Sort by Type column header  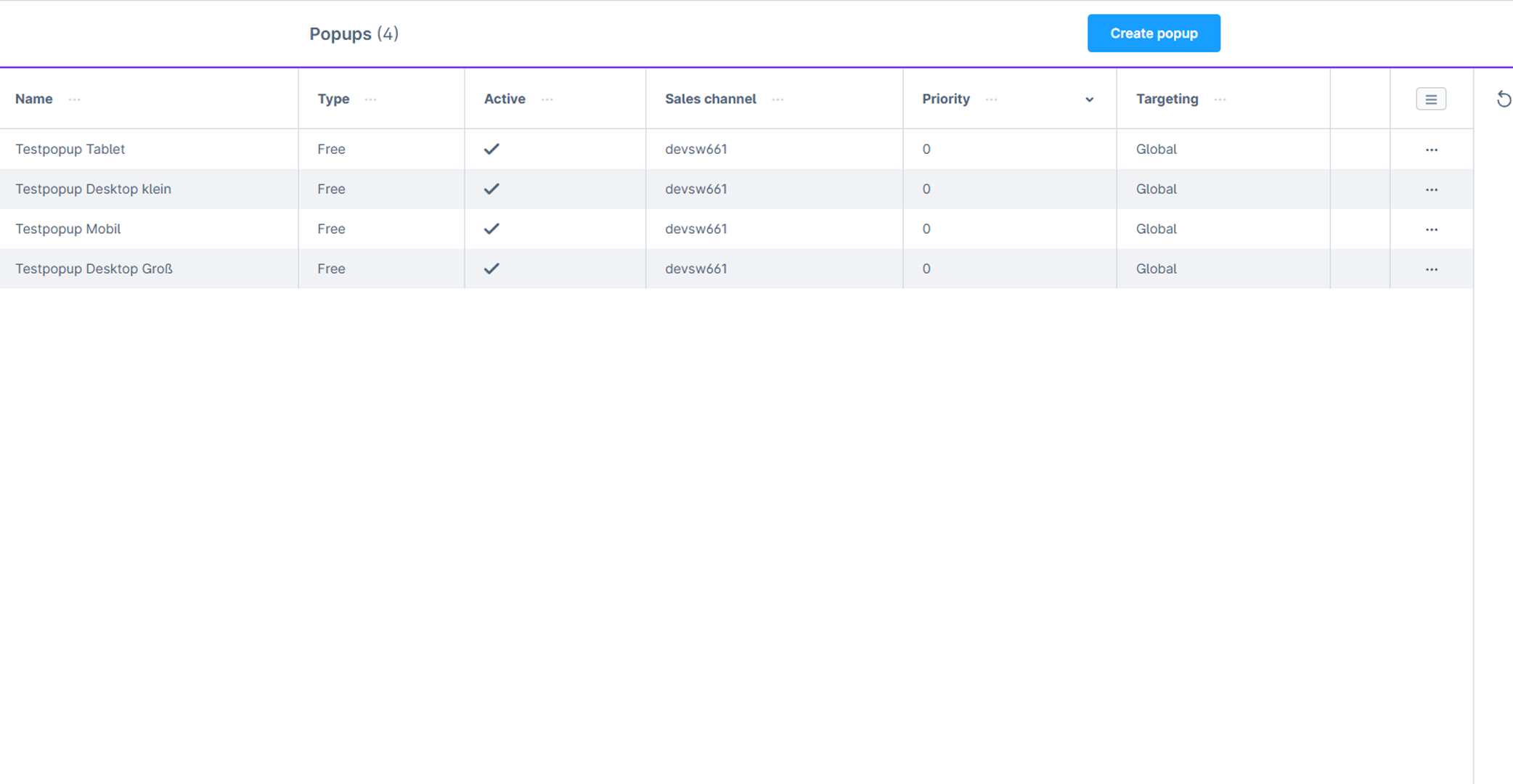tap(333, 99)
